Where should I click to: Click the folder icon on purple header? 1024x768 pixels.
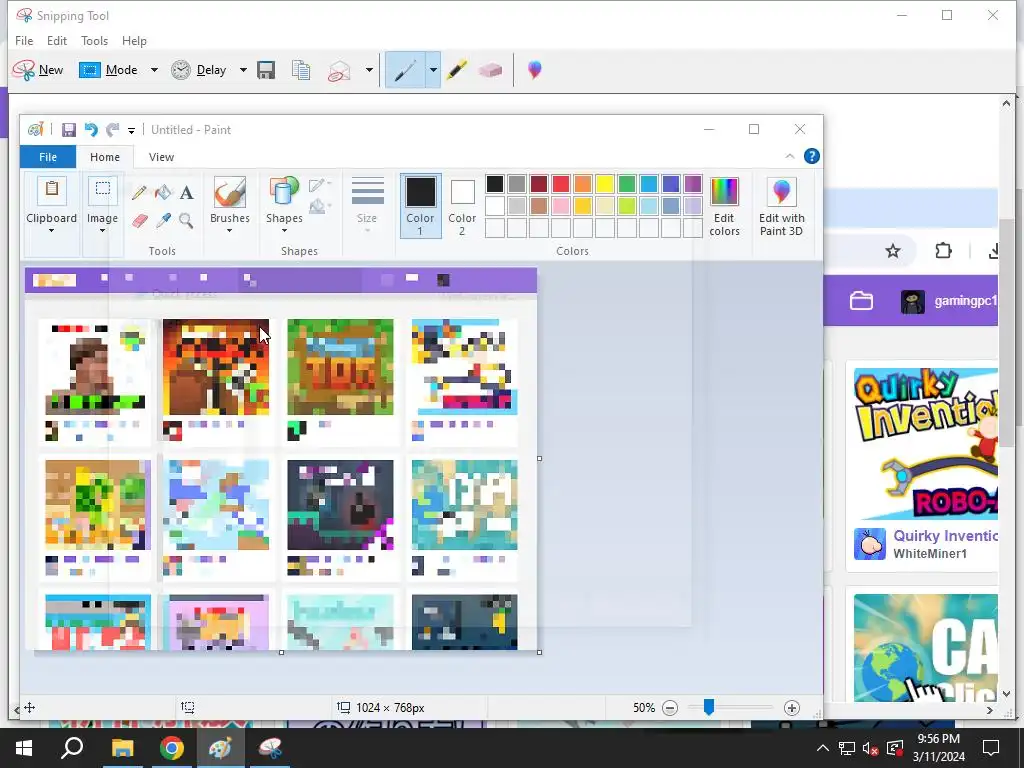(x=861, y=301)
